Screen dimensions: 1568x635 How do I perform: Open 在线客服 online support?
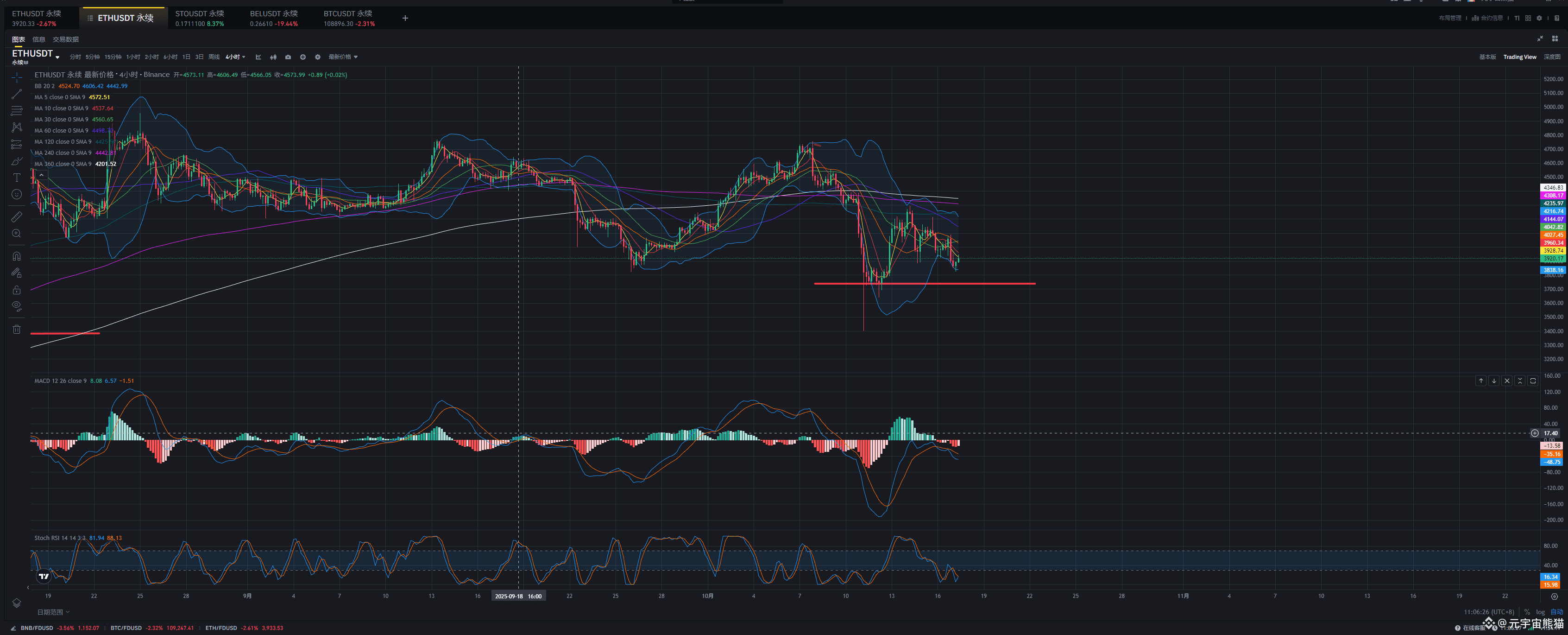1471,628
